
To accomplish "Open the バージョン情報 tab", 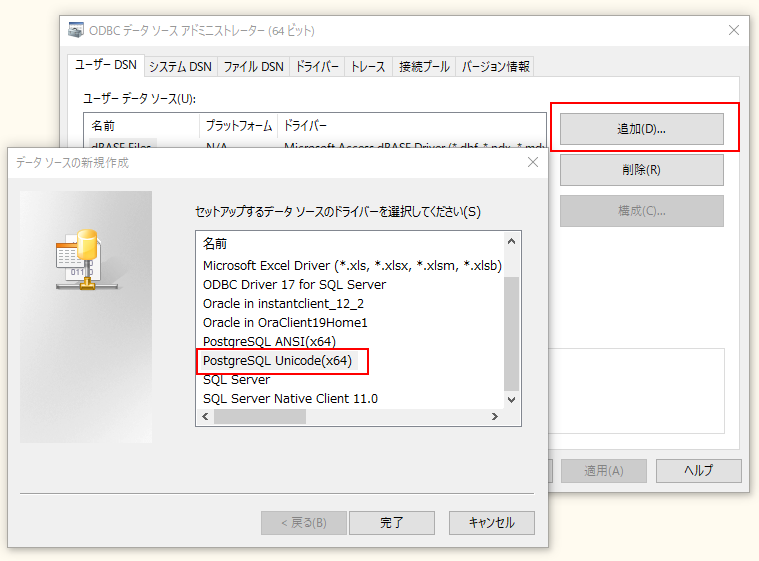I will tap(494, 67).
